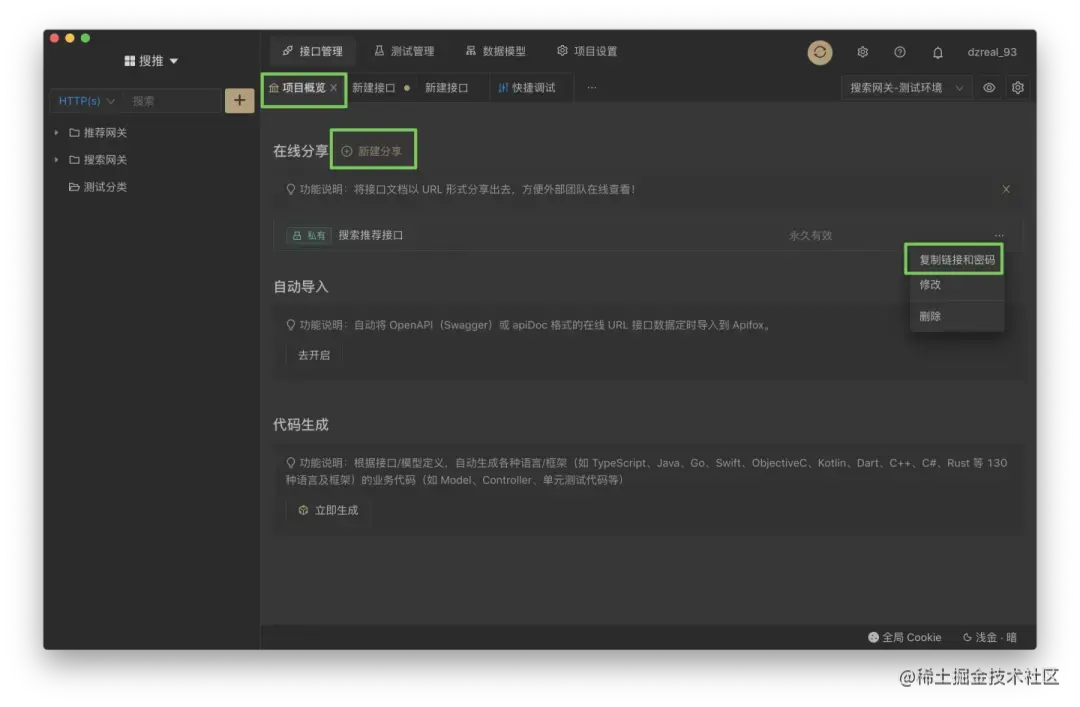Choose 复制链接和密码 from menu
This screenshot has height=707, width=1080.
(957, 260)
